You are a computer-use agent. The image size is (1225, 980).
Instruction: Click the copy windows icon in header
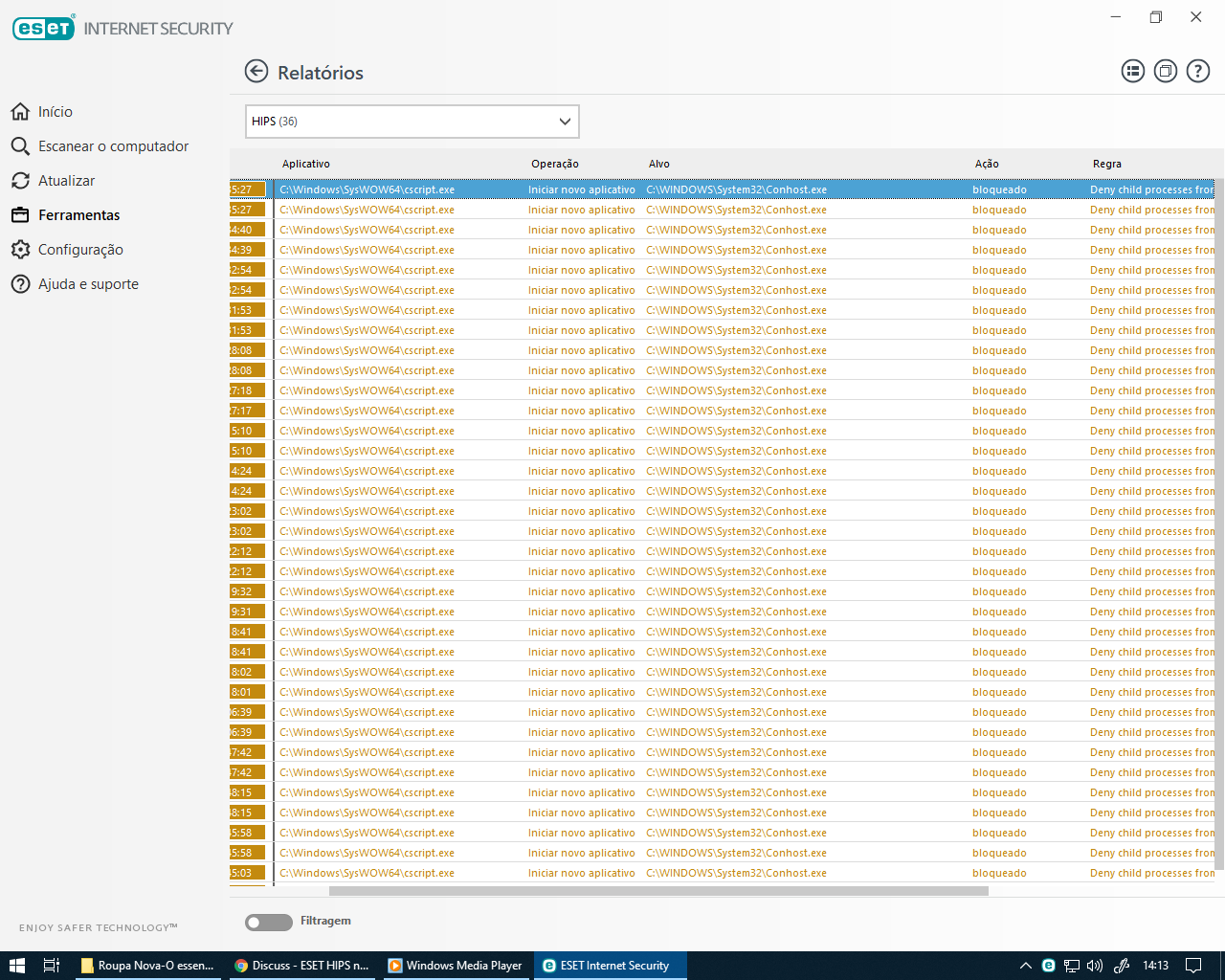(x=1165, y=71)
